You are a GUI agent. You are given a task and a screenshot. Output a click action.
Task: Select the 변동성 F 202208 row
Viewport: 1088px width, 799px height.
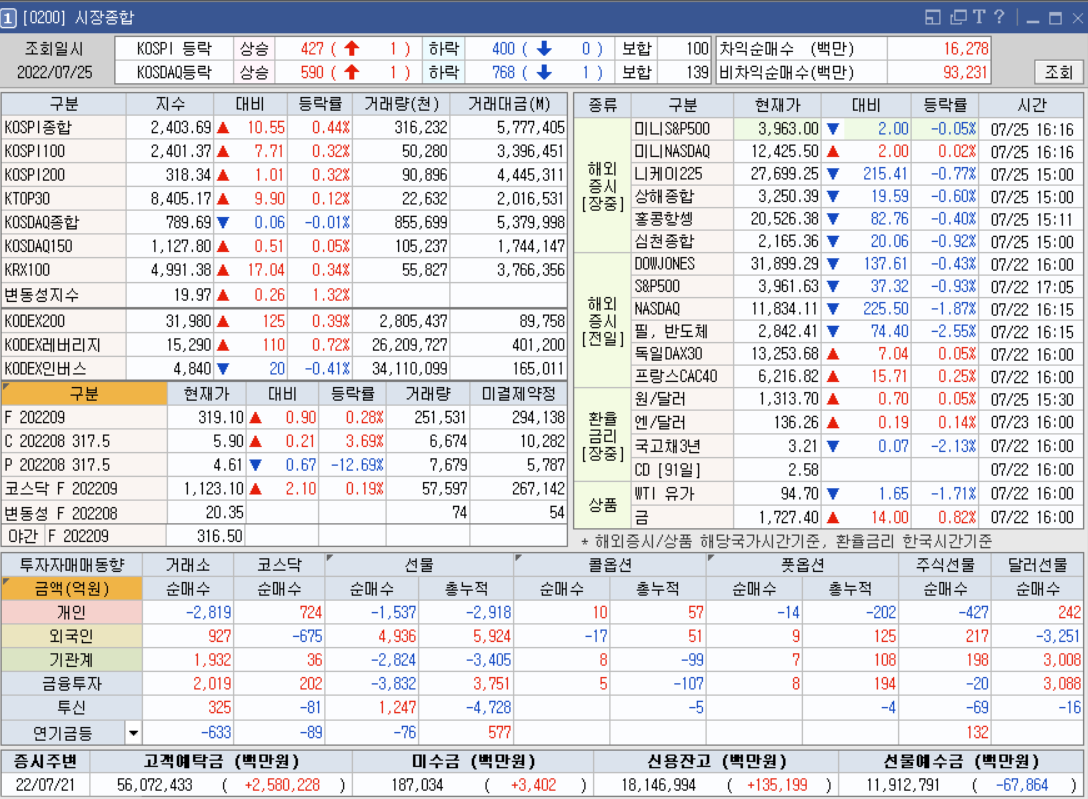pos(284,513)
